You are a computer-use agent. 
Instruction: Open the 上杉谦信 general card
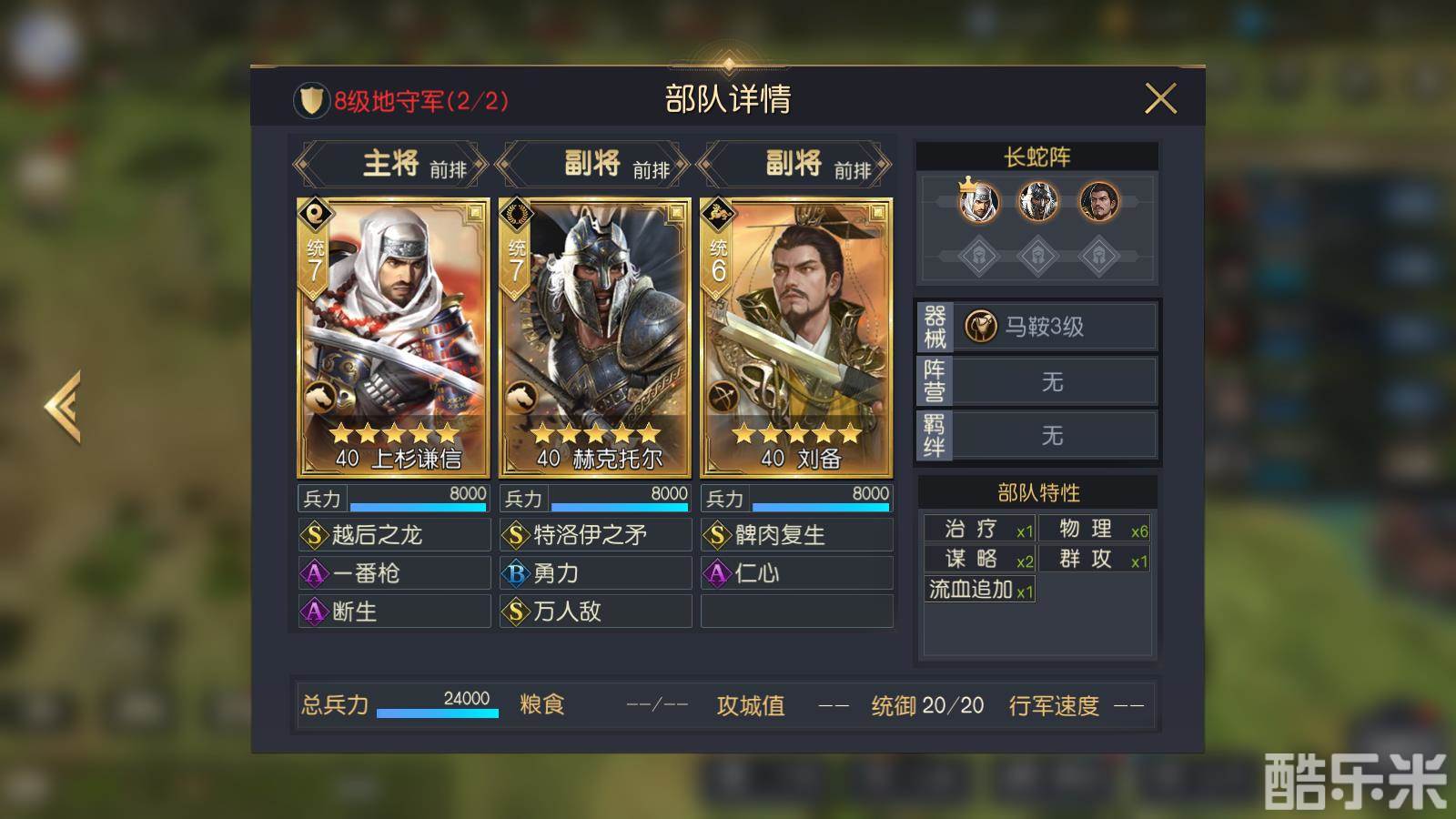393,338
